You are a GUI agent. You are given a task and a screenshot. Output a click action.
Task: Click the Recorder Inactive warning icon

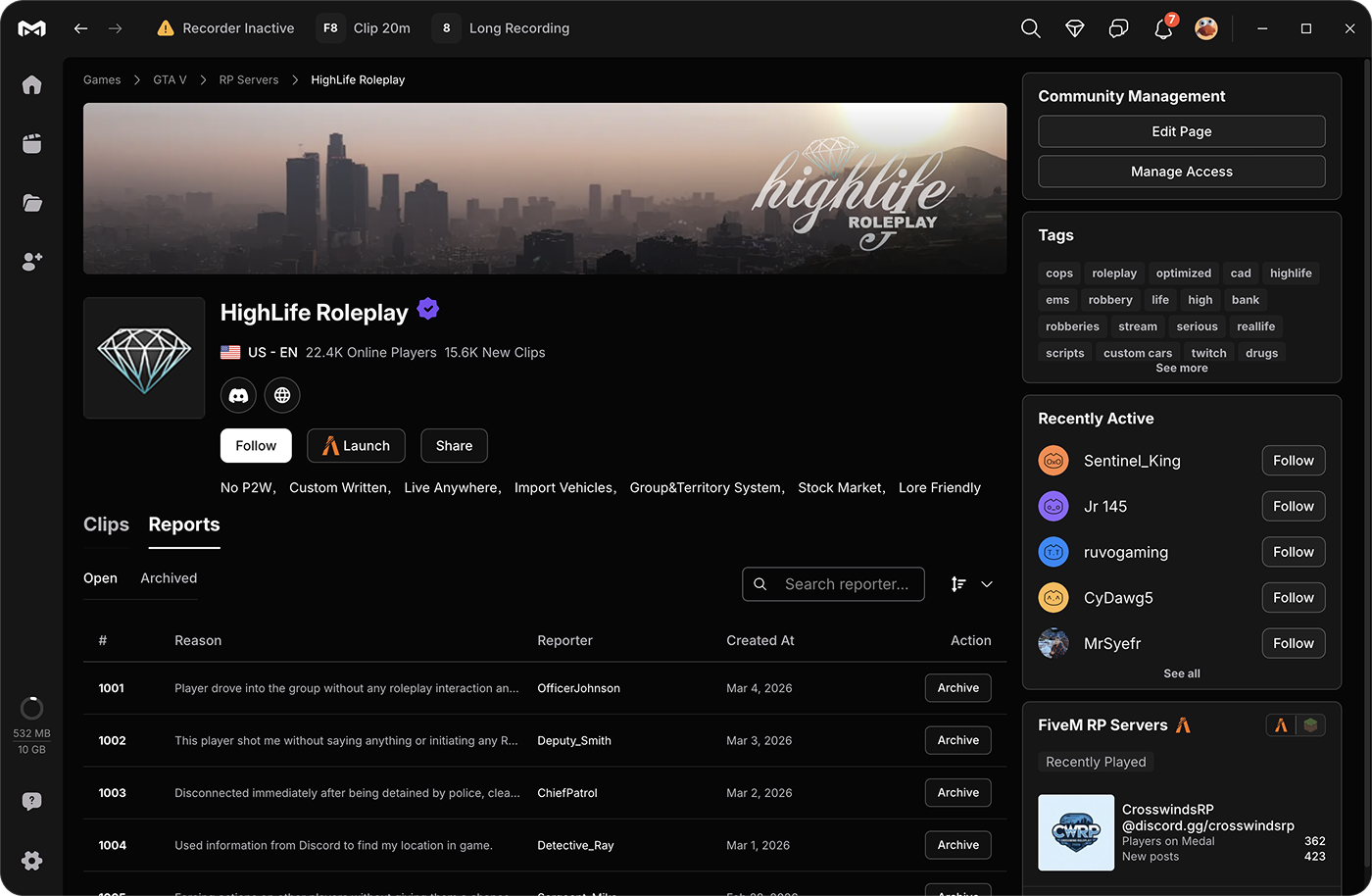tap(166, 28)
